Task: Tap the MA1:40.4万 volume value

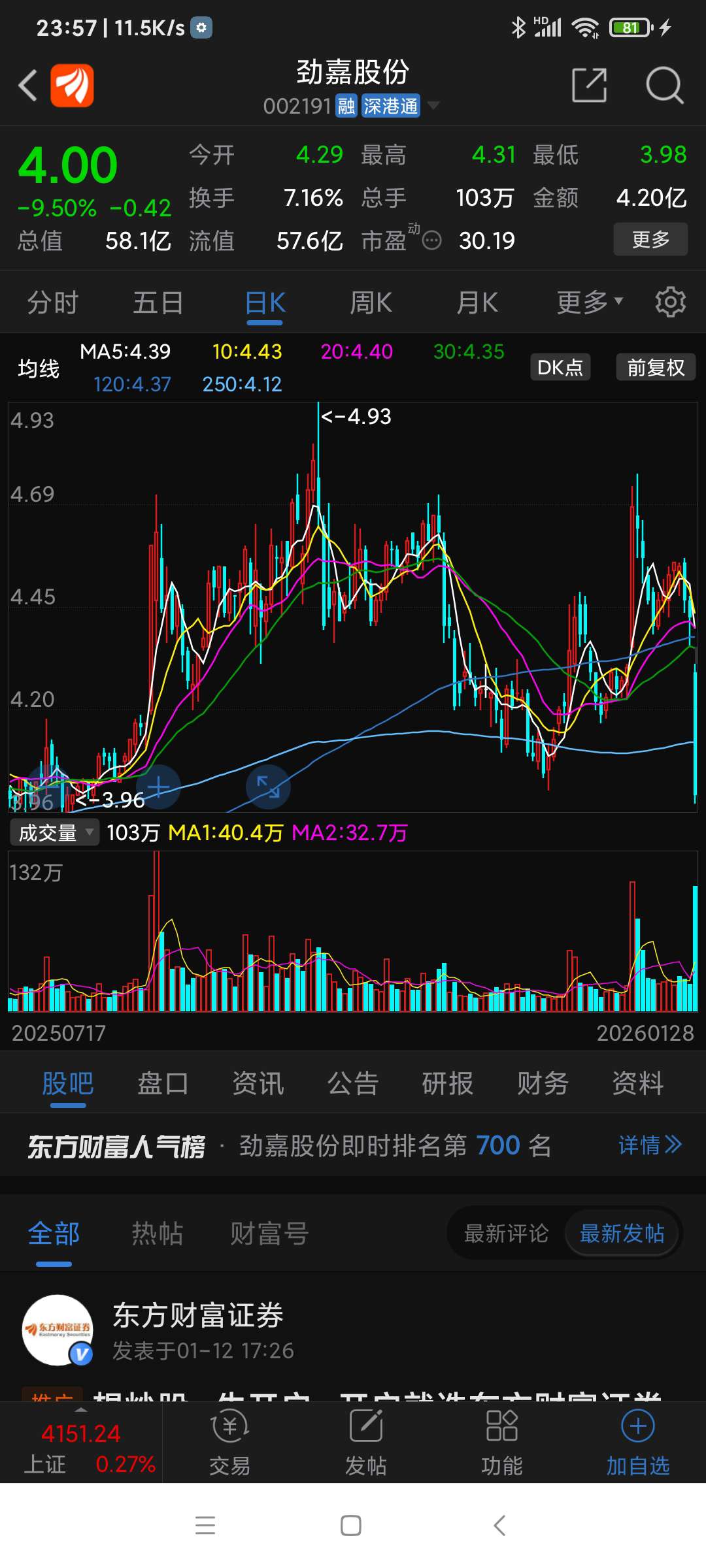Action: point(226,832)
